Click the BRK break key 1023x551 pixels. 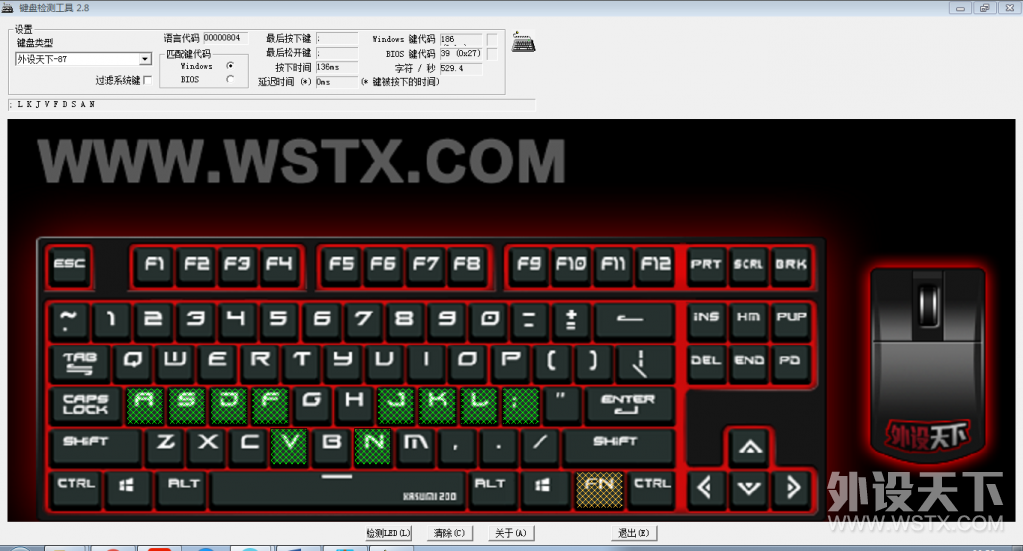(791, 265)
